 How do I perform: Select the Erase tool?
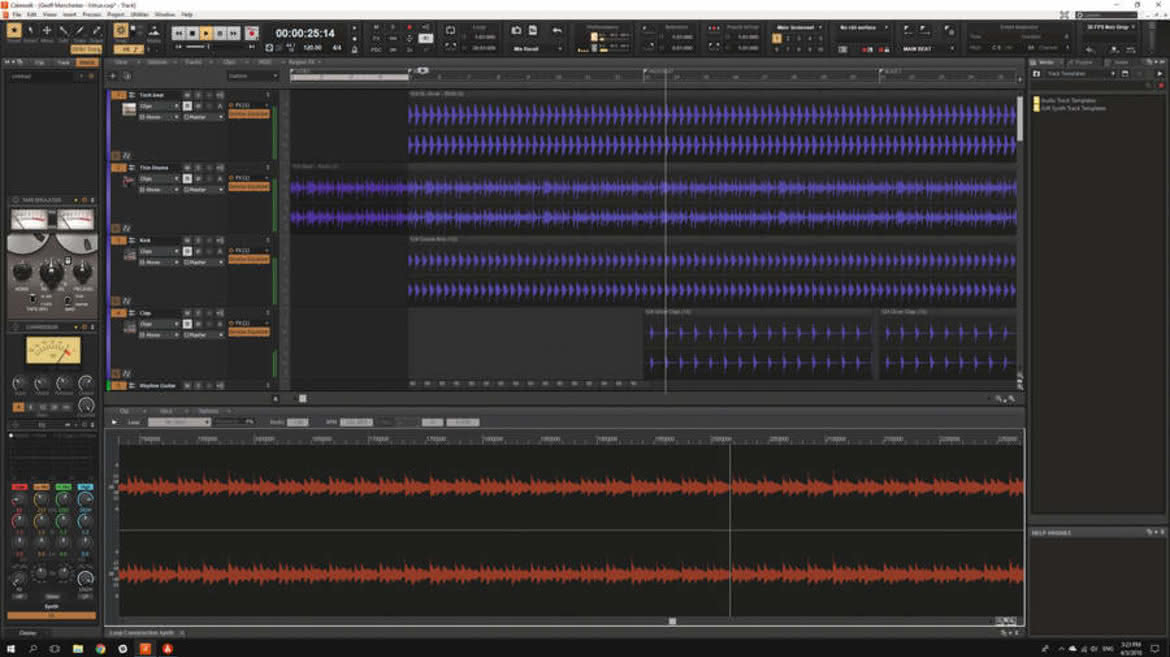tap(96, 31)
